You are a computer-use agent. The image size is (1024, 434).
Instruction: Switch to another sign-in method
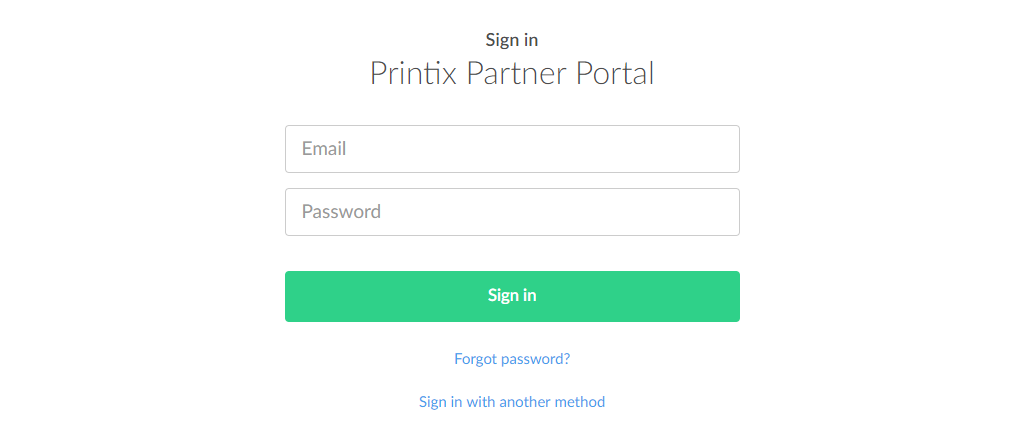512,402
